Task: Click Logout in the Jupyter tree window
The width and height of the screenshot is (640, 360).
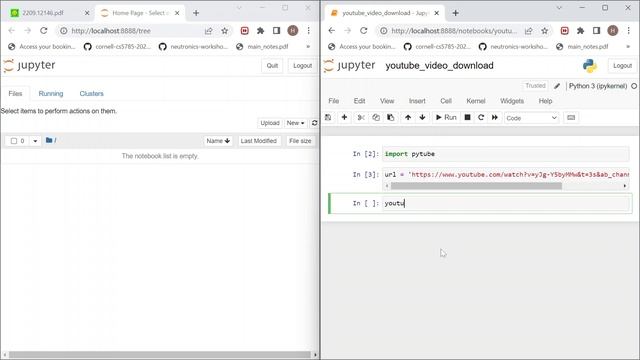Action: [302, 66]
